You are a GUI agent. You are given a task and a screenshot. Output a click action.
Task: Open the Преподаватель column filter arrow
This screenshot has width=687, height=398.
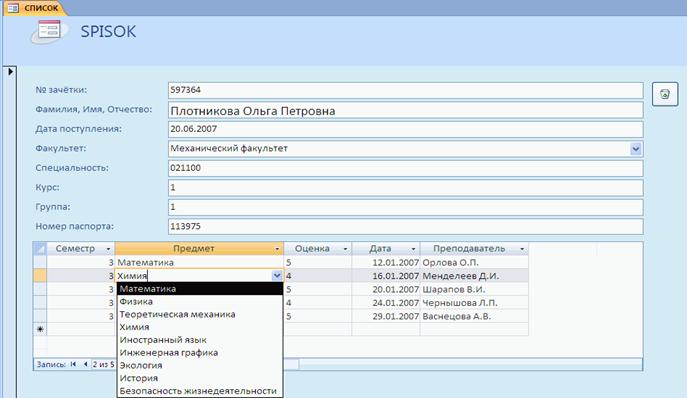point(522,249)
